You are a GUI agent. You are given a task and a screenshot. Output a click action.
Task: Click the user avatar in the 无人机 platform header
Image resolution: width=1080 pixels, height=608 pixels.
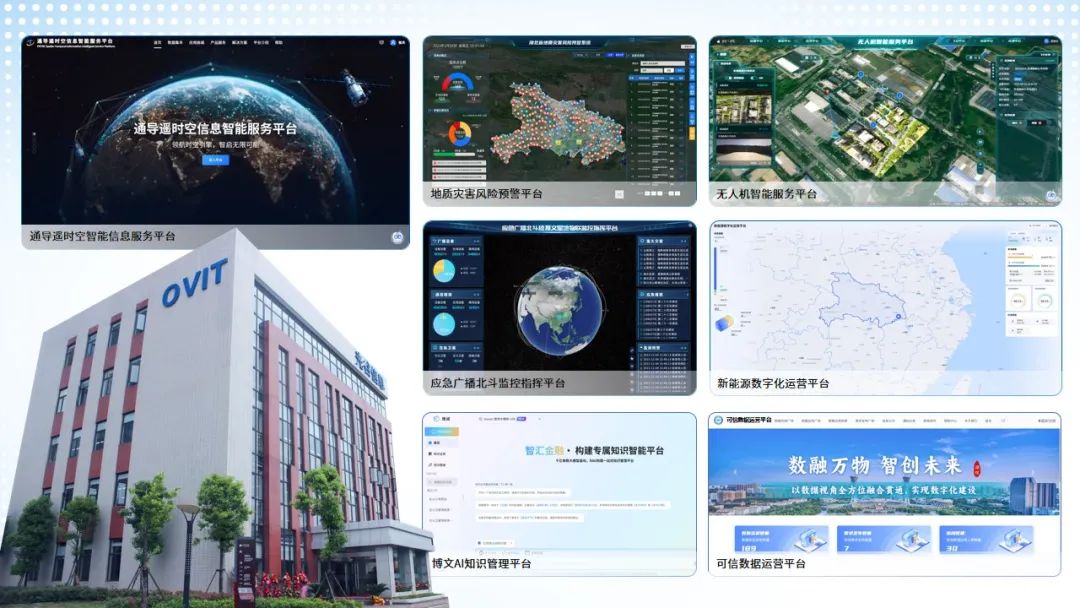pyautogui.click(x=1047, y=42)
